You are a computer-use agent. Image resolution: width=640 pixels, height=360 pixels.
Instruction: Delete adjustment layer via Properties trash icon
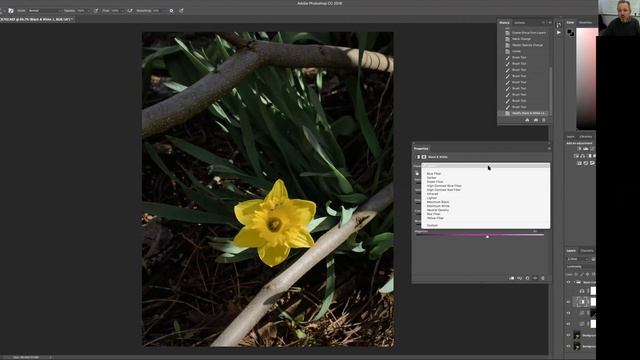[x=543, y=278]
